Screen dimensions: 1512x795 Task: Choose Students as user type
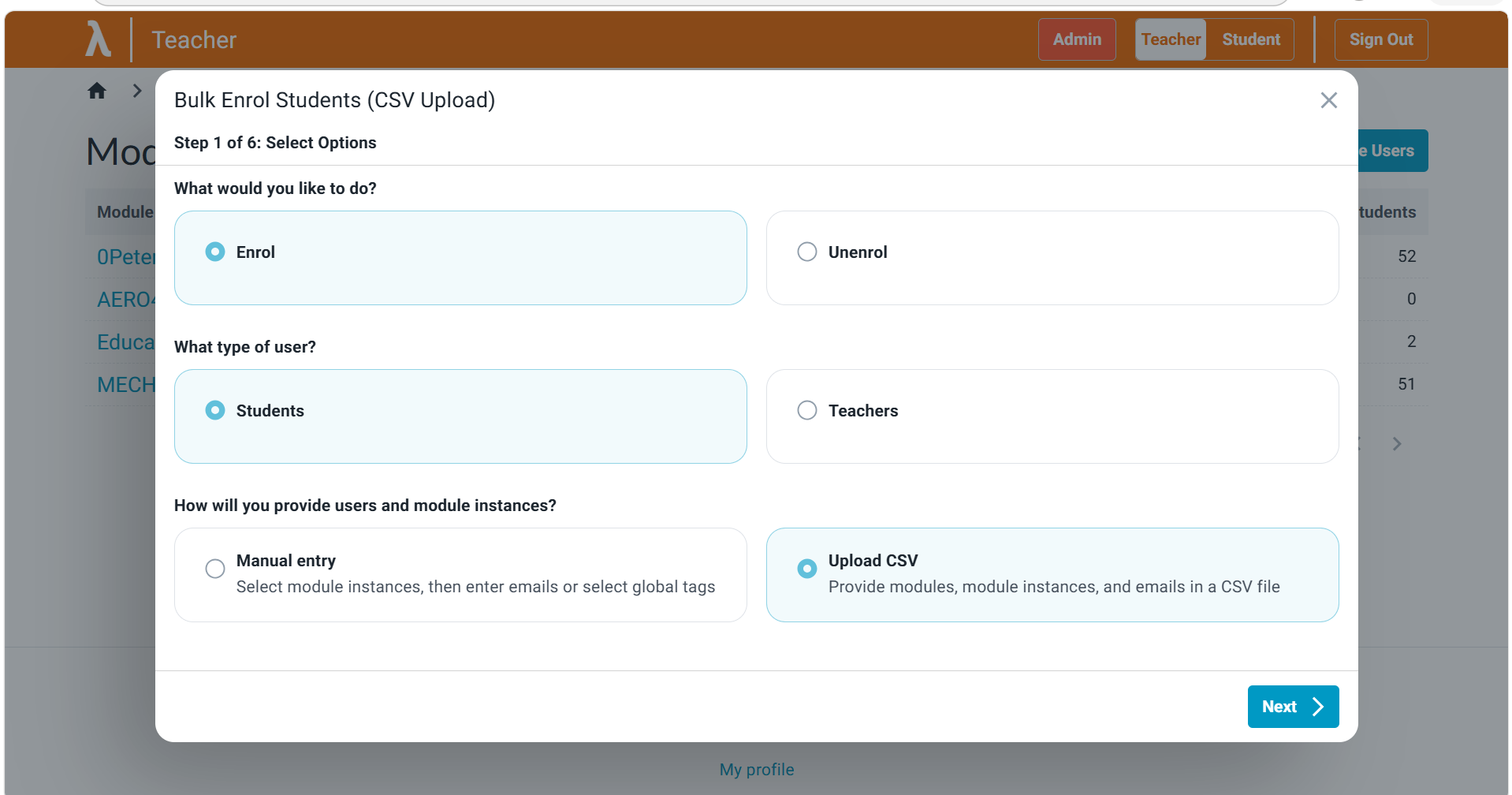click(x=460, y=416)
